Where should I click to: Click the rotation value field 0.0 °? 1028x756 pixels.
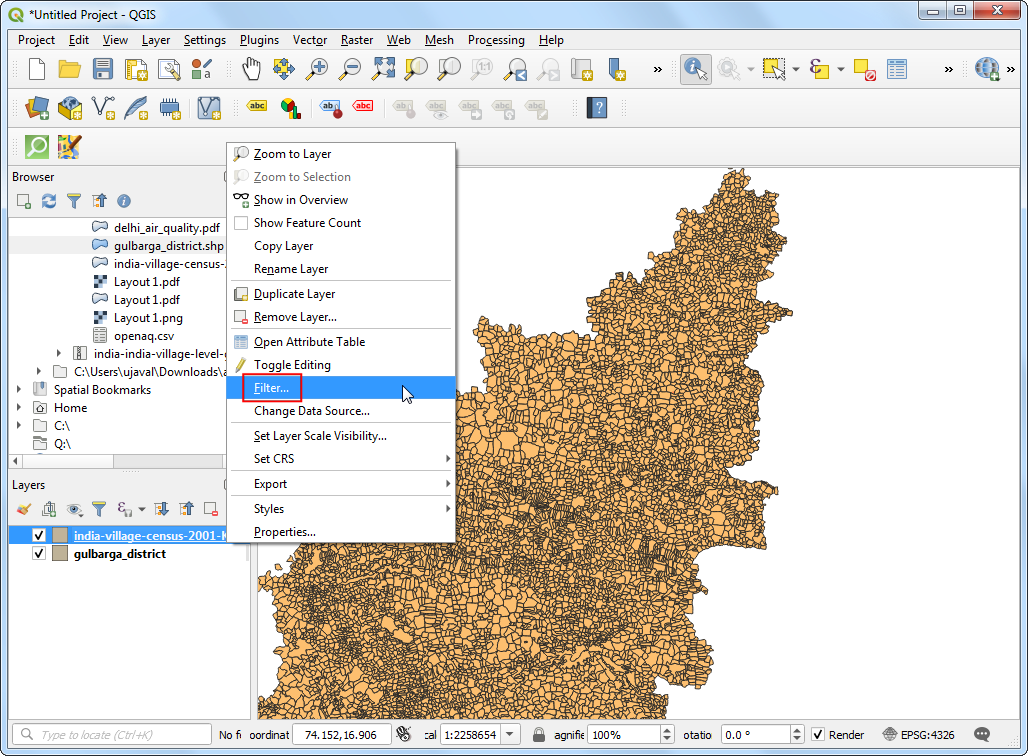[x=756, y=734]
